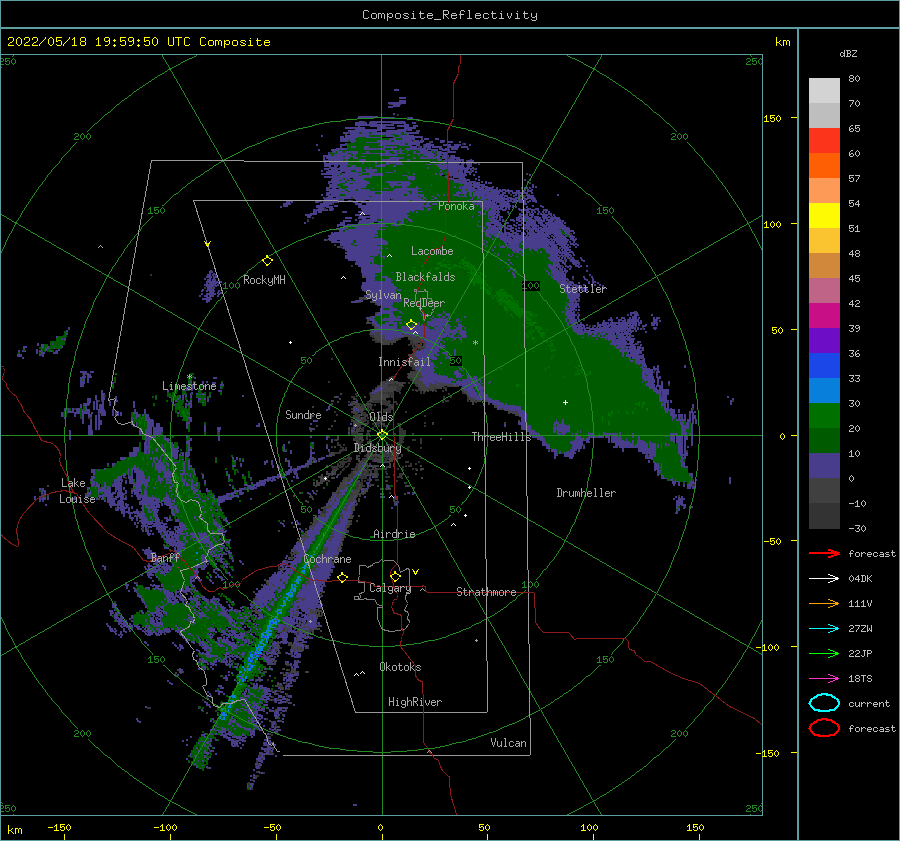Click the Lake Louise label
This screenshot has height=841, width=900.
coord(77,491)
